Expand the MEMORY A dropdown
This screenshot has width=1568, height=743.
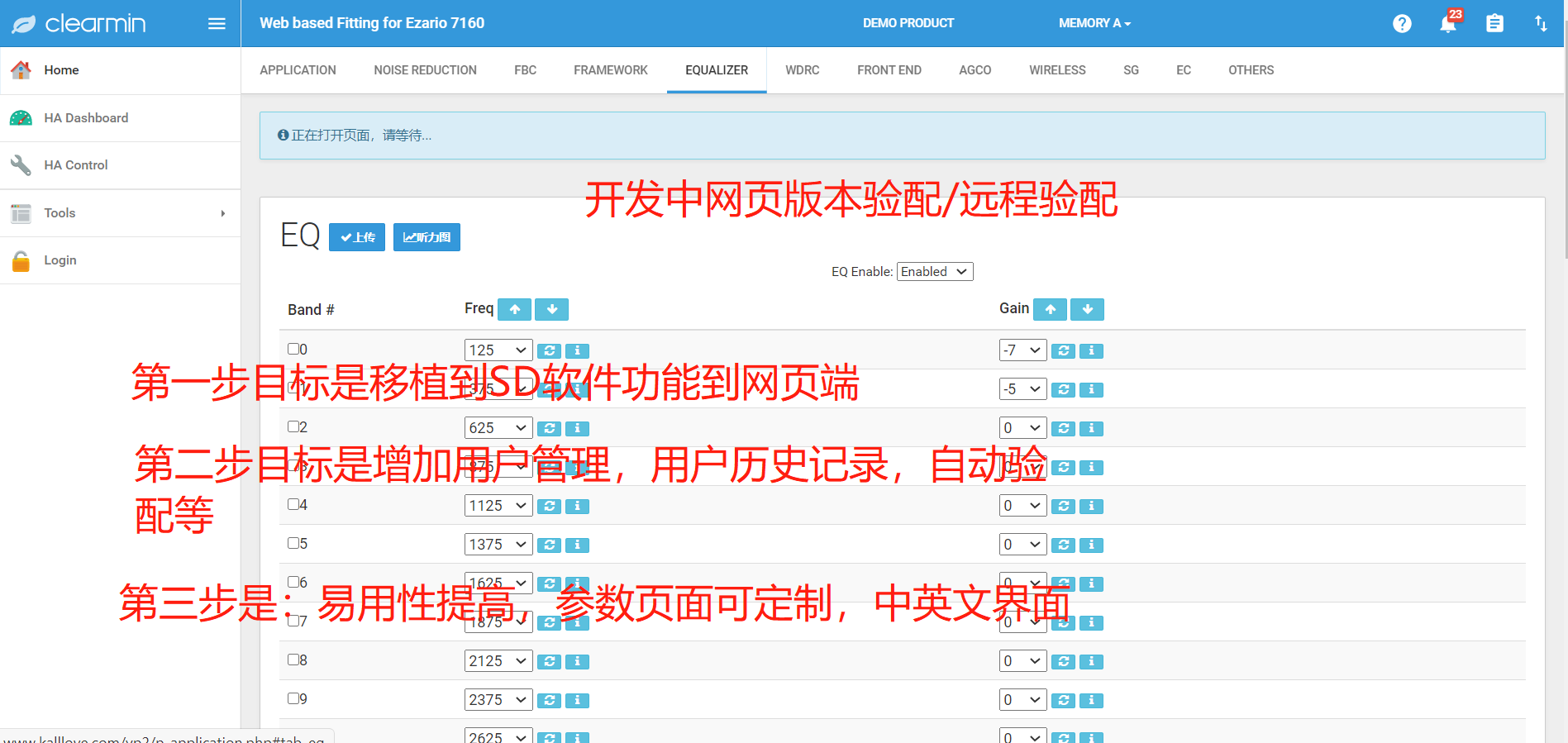[x=1094, y=23]
